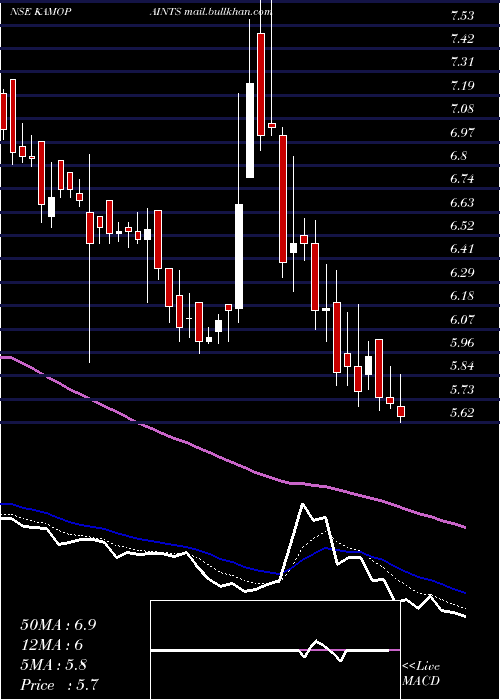Click the 50MA : 6.9 readout
Screen dimensions: 500x700
pyautogui.click(x=58, y=625)
